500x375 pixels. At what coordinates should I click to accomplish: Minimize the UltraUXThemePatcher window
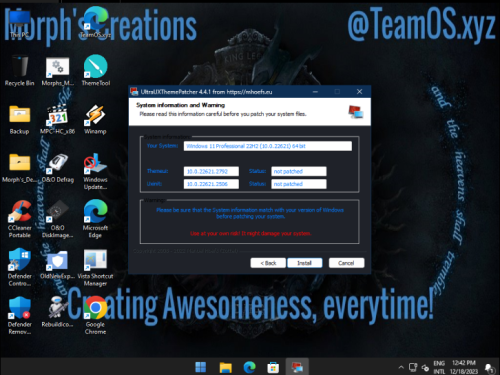[315, 92]
